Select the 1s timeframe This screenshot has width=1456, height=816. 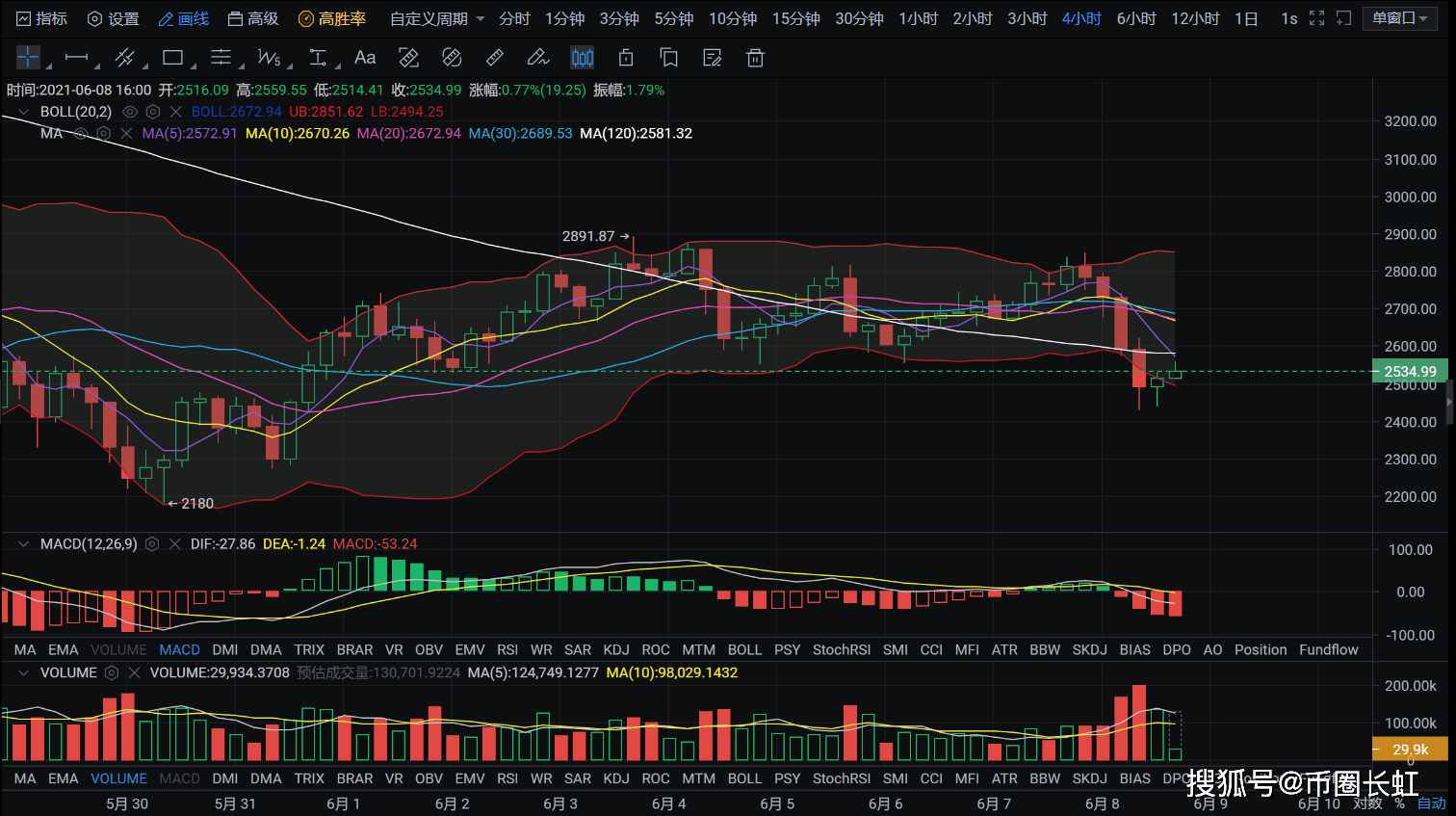coord(1288,18)
